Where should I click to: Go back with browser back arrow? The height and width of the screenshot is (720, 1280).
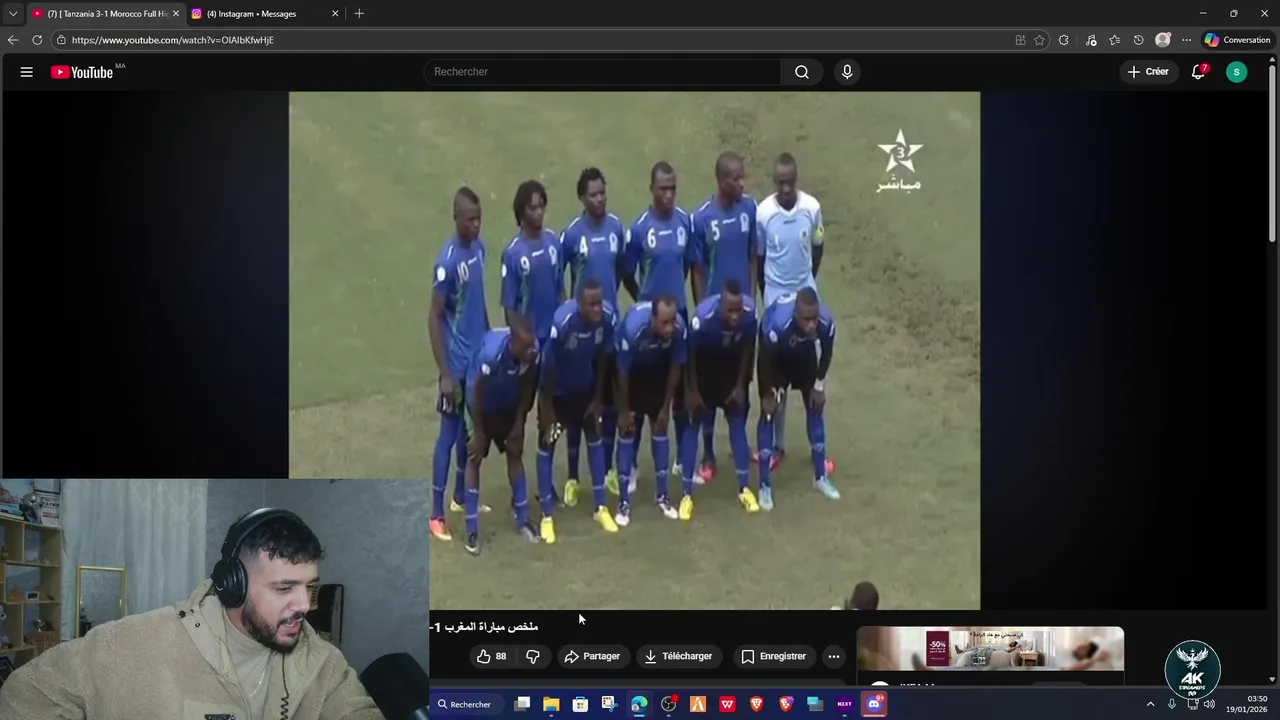click(13, 40)
